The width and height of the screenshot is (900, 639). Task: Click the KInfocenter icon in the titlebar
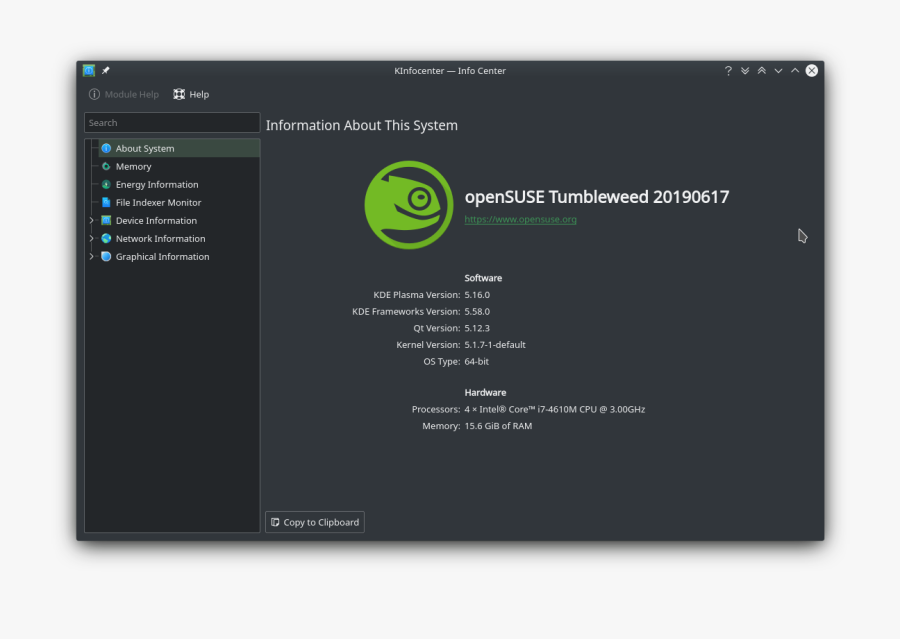click(x=88, y=71)
